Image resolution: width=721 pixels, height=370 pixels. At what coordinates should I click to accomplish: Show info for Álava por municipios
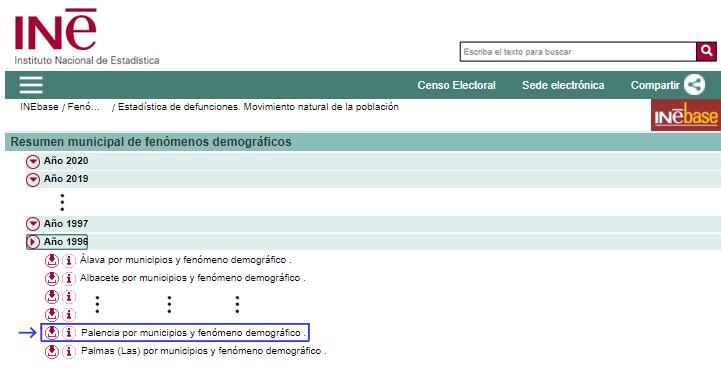[69, 261]
